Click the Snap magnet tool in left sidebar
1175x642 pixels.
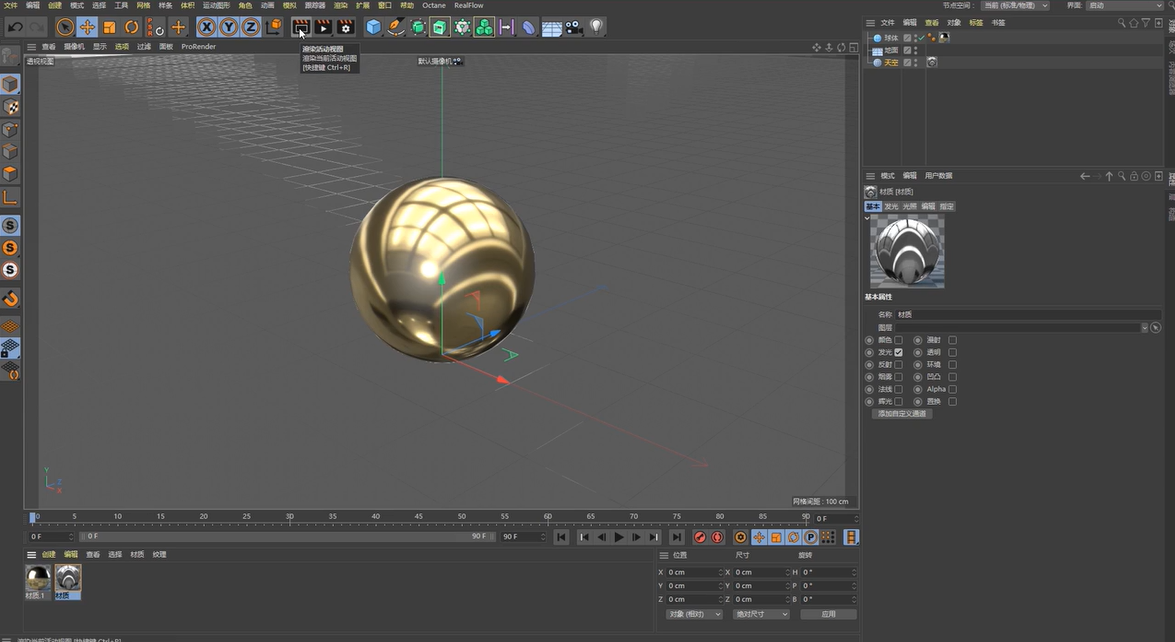(x=10, y=298)
